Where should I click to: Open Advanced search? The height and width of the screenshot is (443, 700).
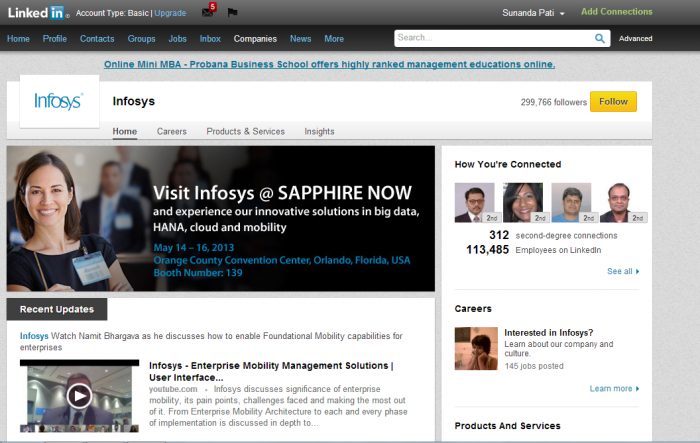635,38
